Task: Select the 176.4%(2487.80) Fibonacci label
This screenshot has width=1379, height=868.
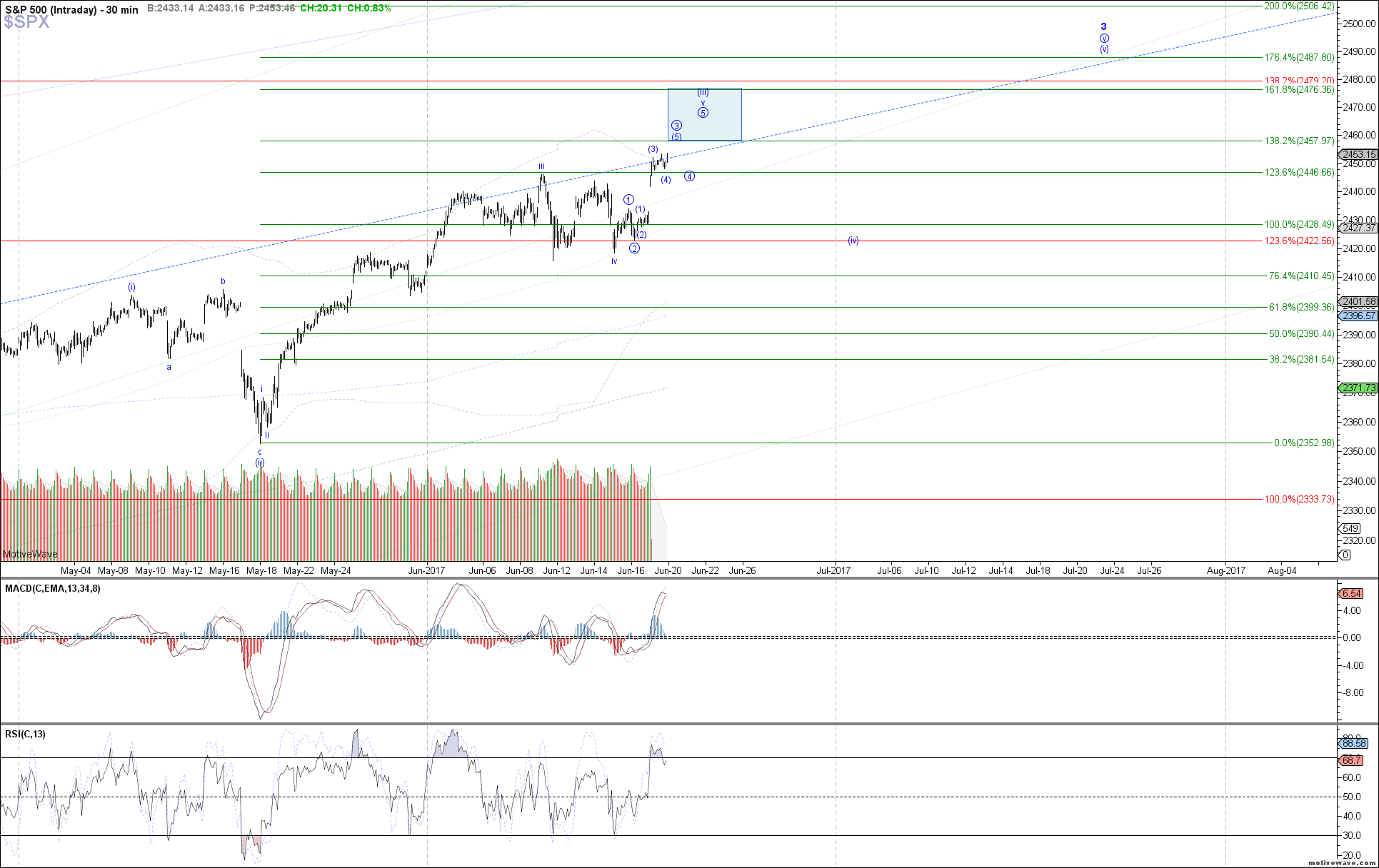Action: coord(1299,58)
